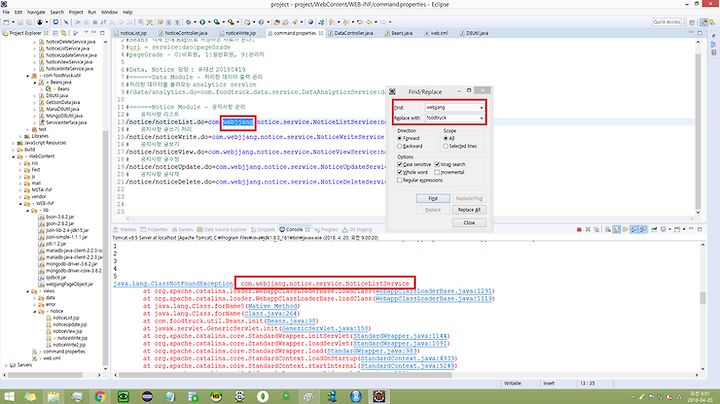This screenshot has width=720, height=404.
Task: Open Windows Start button
Action: pyautogui.click(x=8, y=396)
